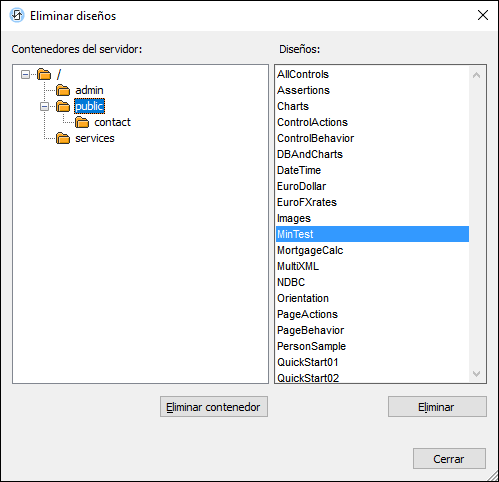Click the root folder icon

pyautogui.click(x=44, y=74)
